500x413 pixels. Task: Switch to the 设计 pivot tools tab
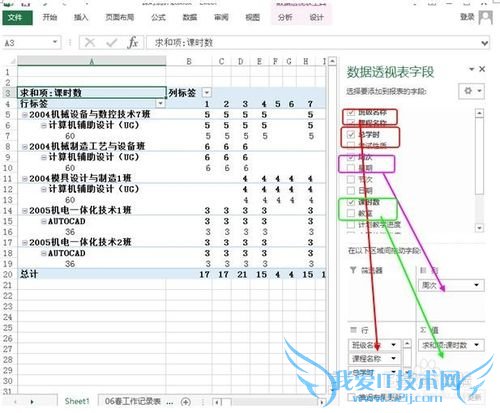click(316, 17)
